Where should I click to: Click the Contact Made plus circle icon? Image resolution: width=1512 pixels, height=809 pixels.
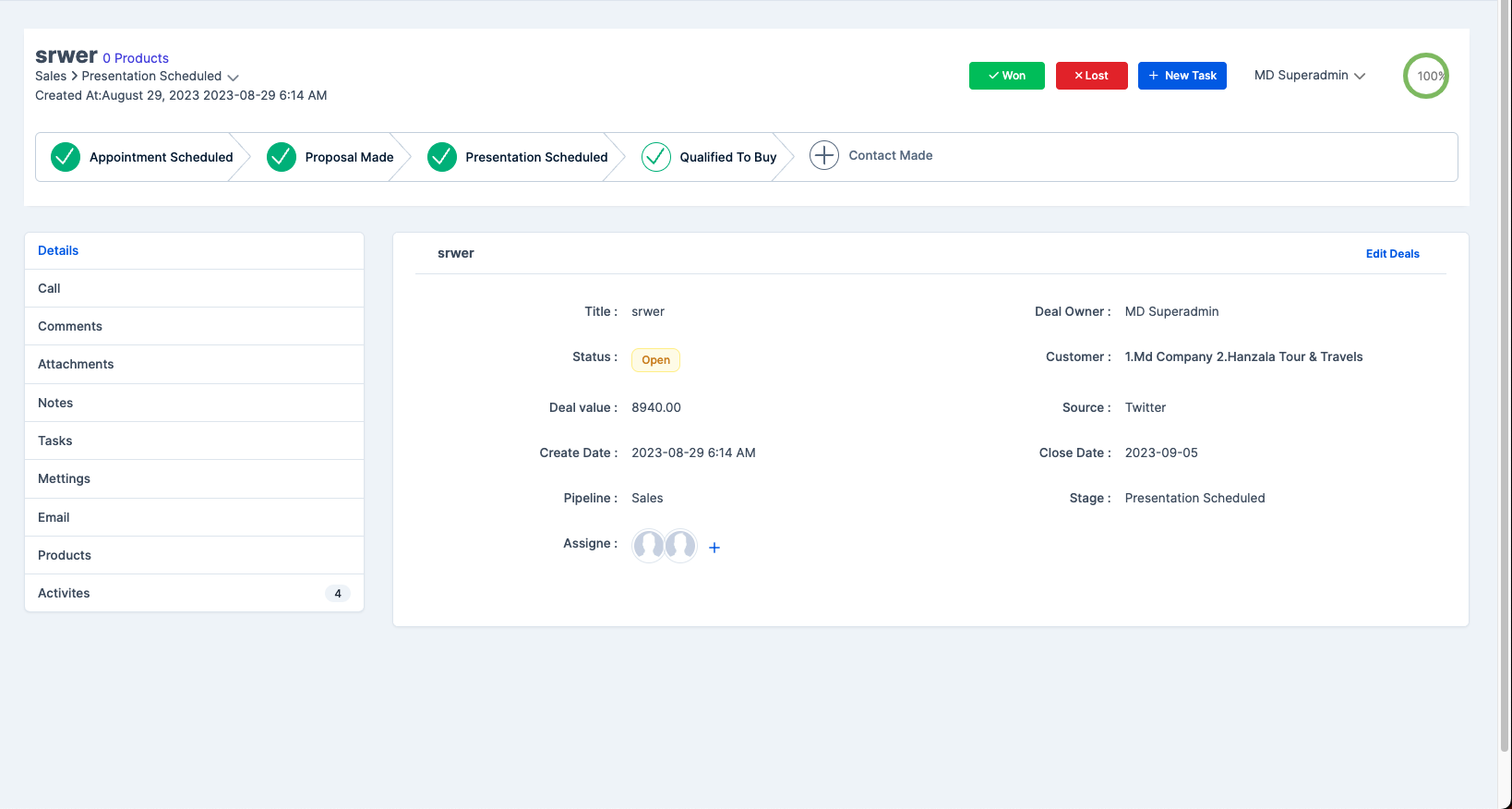coord(824,155)
